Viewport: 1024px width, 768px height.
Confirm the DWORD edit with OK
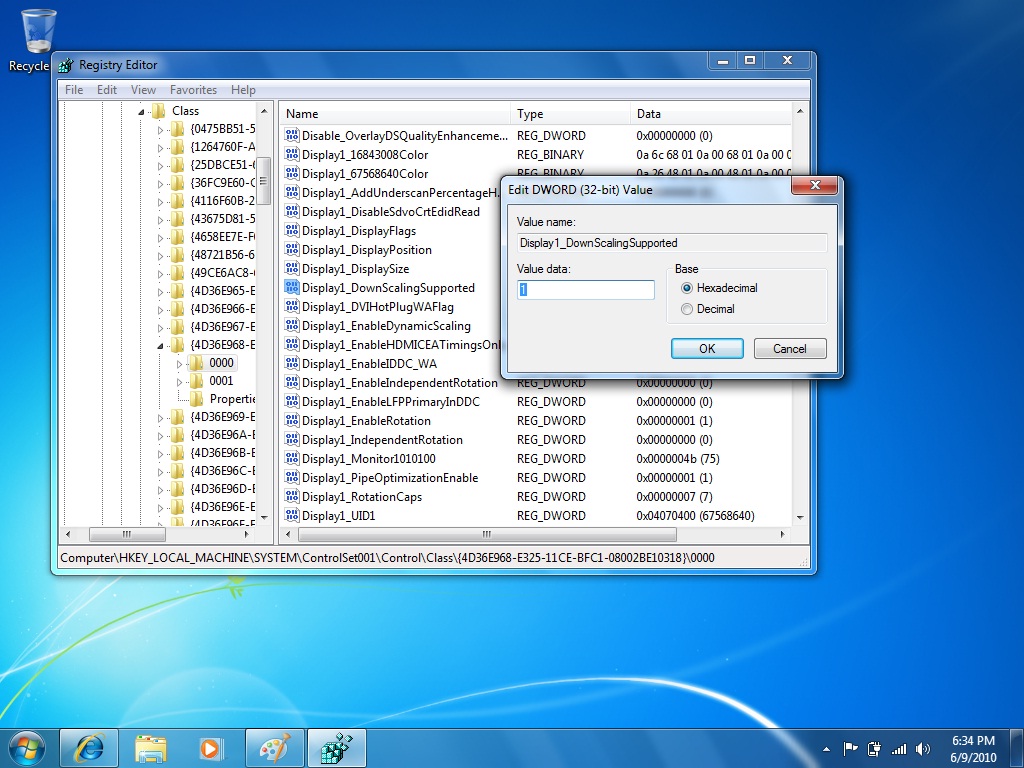(x=707, y=349)
